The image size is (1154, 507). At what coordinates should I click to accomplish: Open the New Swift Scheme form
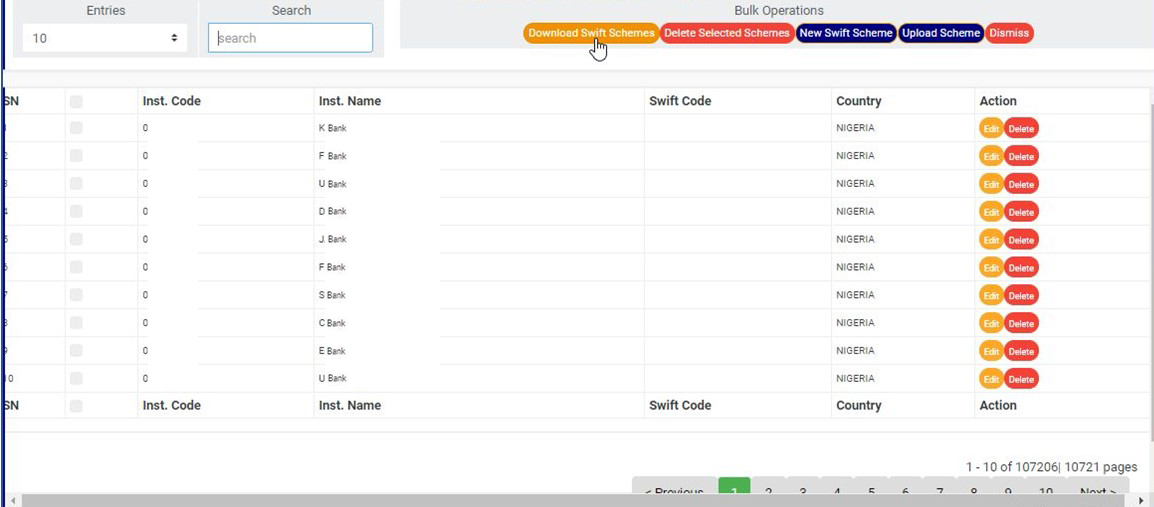pyautogui.click(x=845, y=33)
